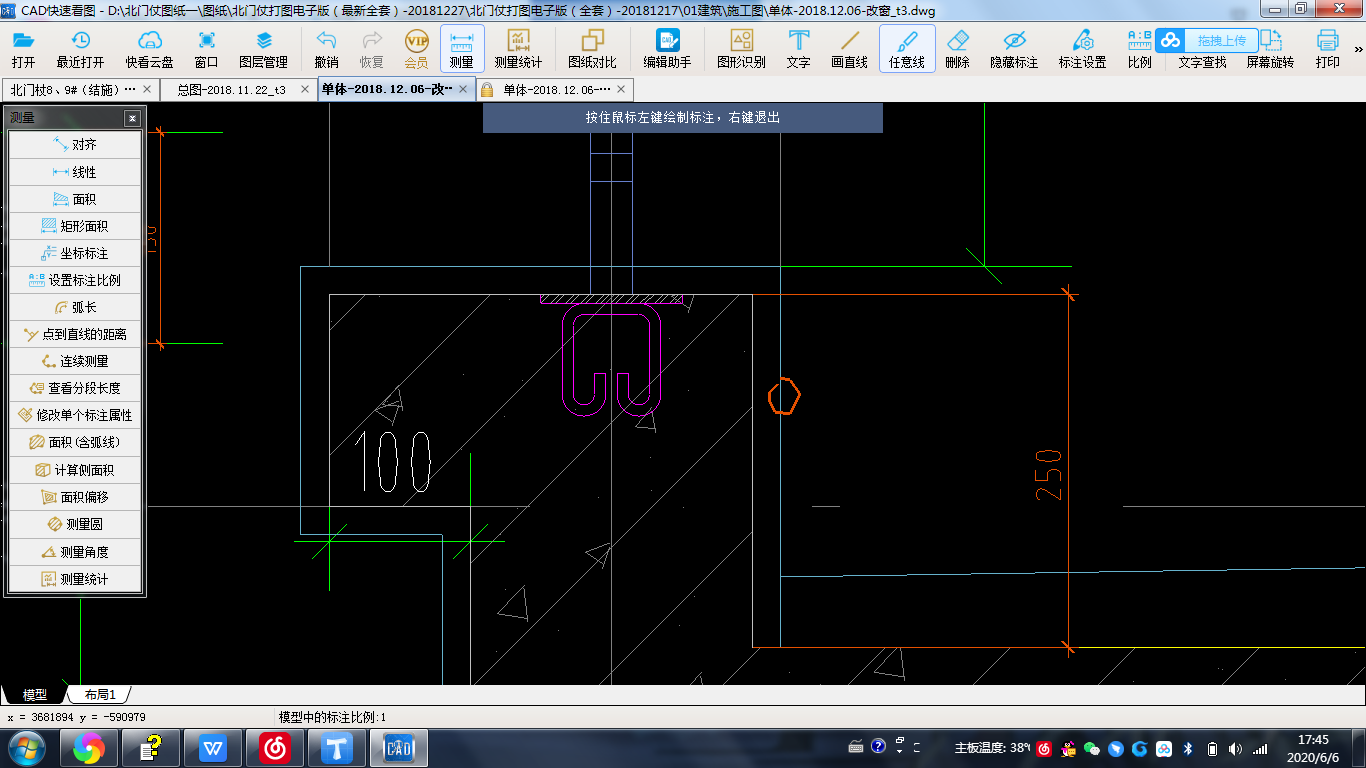Click the Windows Start button
This screenshot has height=768, width=1366.
pyautogui.click(x=25, y=747)
